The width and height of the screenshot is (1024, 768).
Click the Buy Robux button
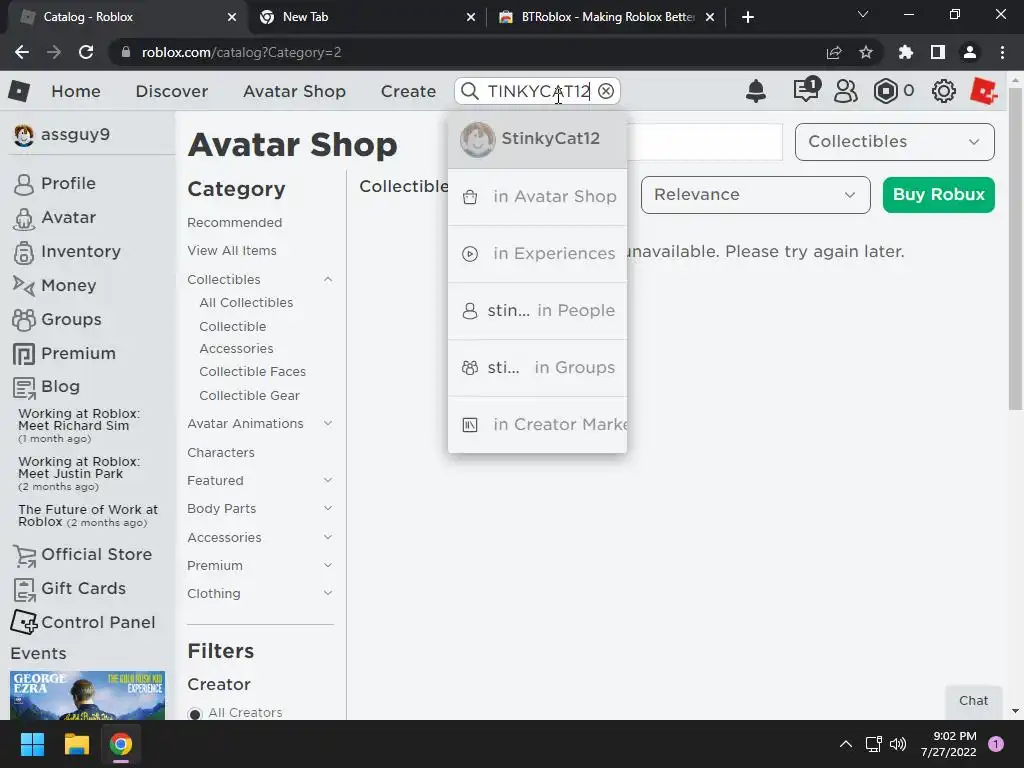pyautogui.click(x=938, y=195)
